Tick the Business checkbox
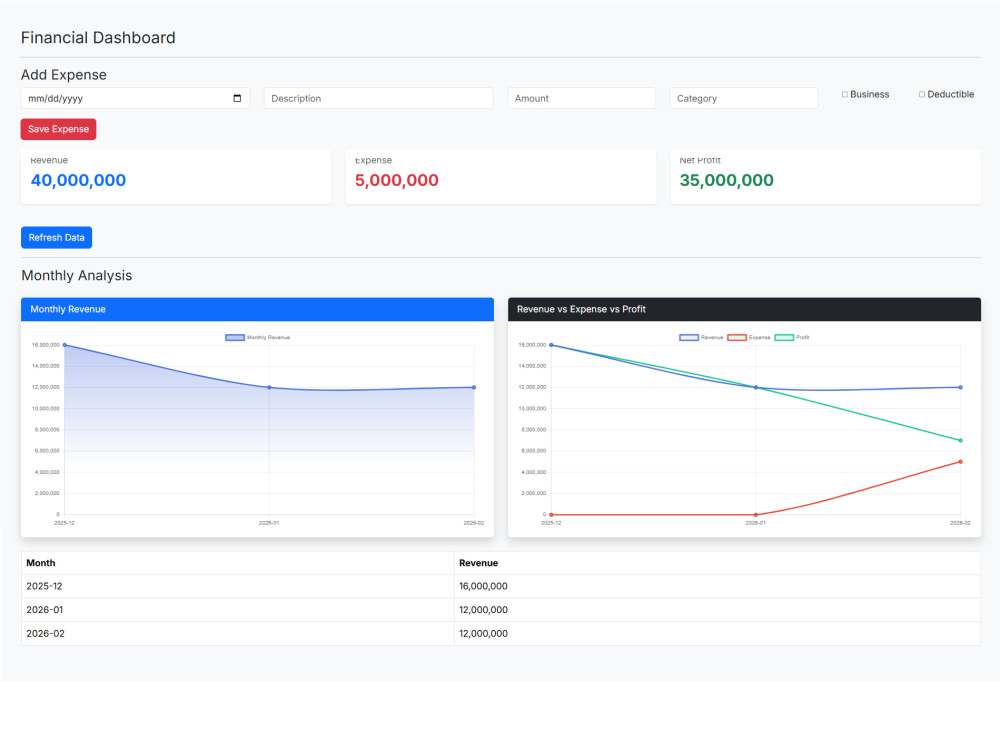 click(x=844, y=94)
